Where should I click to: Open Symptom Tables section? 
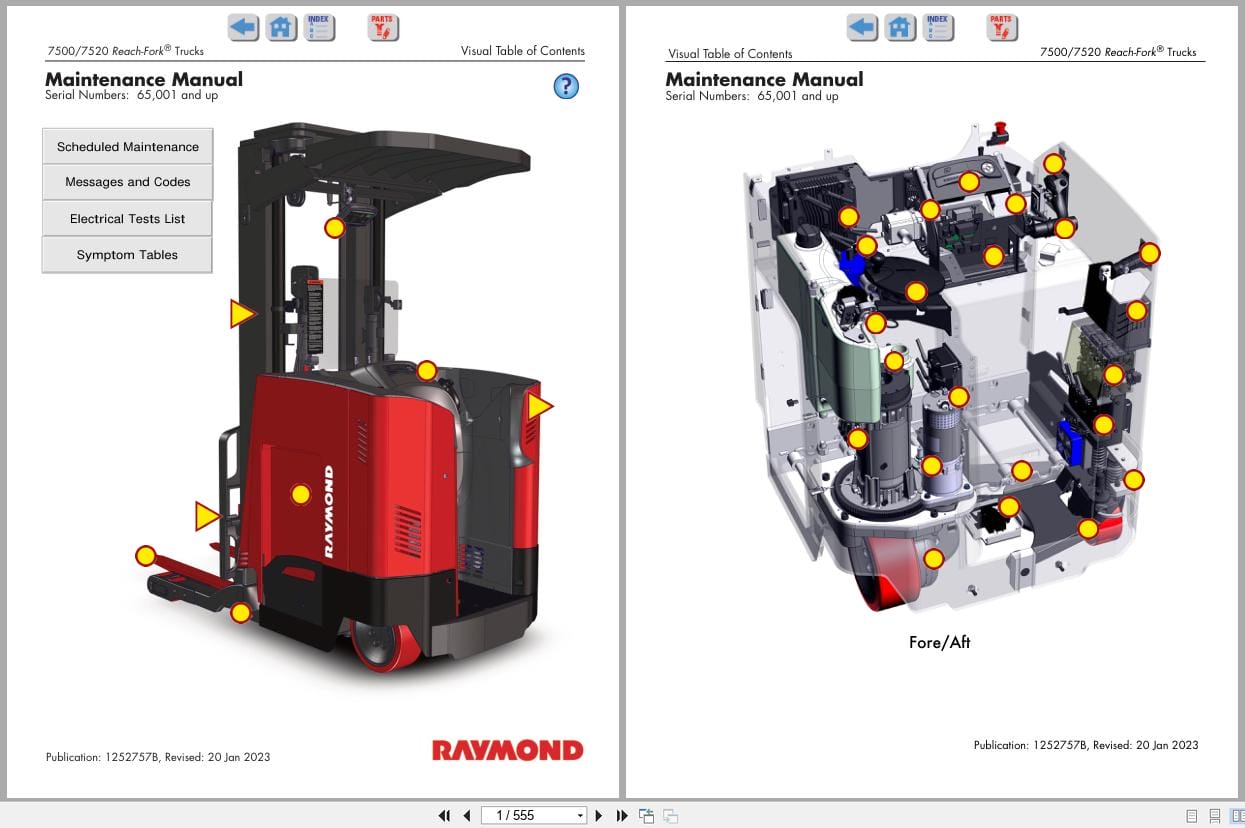pyautogui.click(x=127, y=254)
